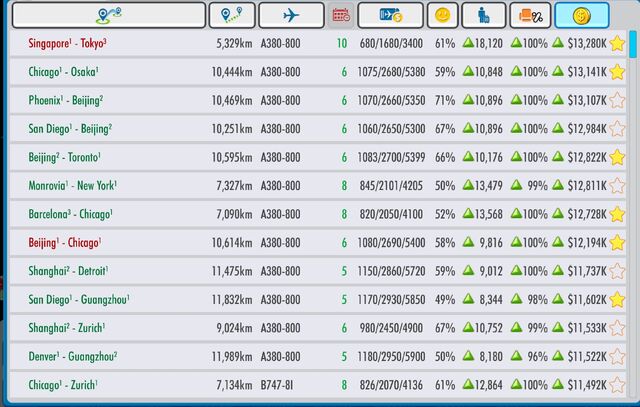Image resolution: width=640 pixels, height=407 pixels.
Task: Select the Phoenix - Beijing route
Action: pyautogui.click(x=318, y=100)
